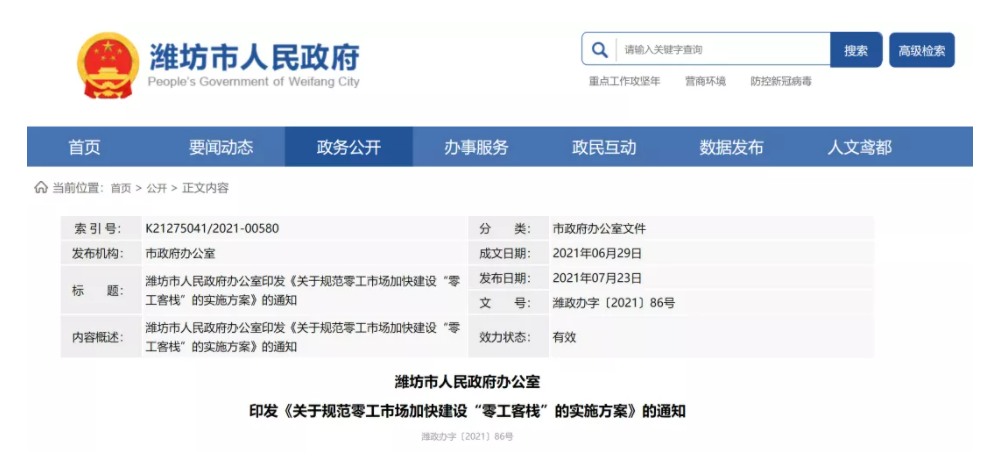This screenshot has height=467, width=994.
Task: Open the 防控新冠病毒 hot link
Action: coord(781,81)
